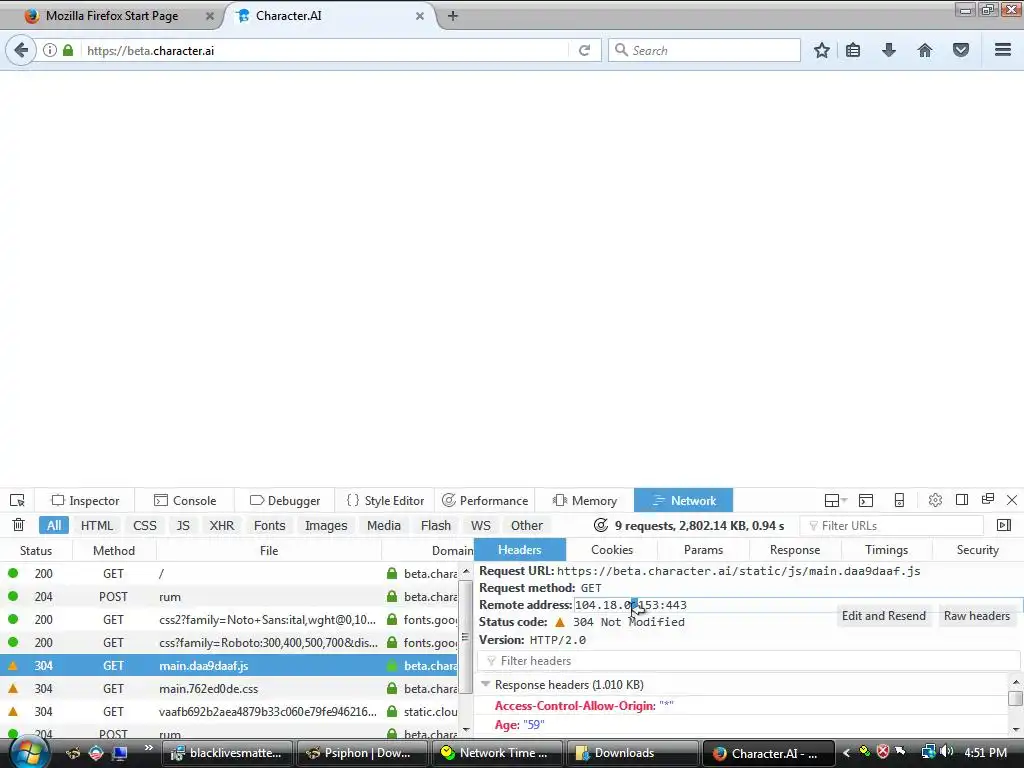The height and width of the screenshot is (768, 1024).
Task: Click the Filter headers input field
Action: (x=748, y=661)
